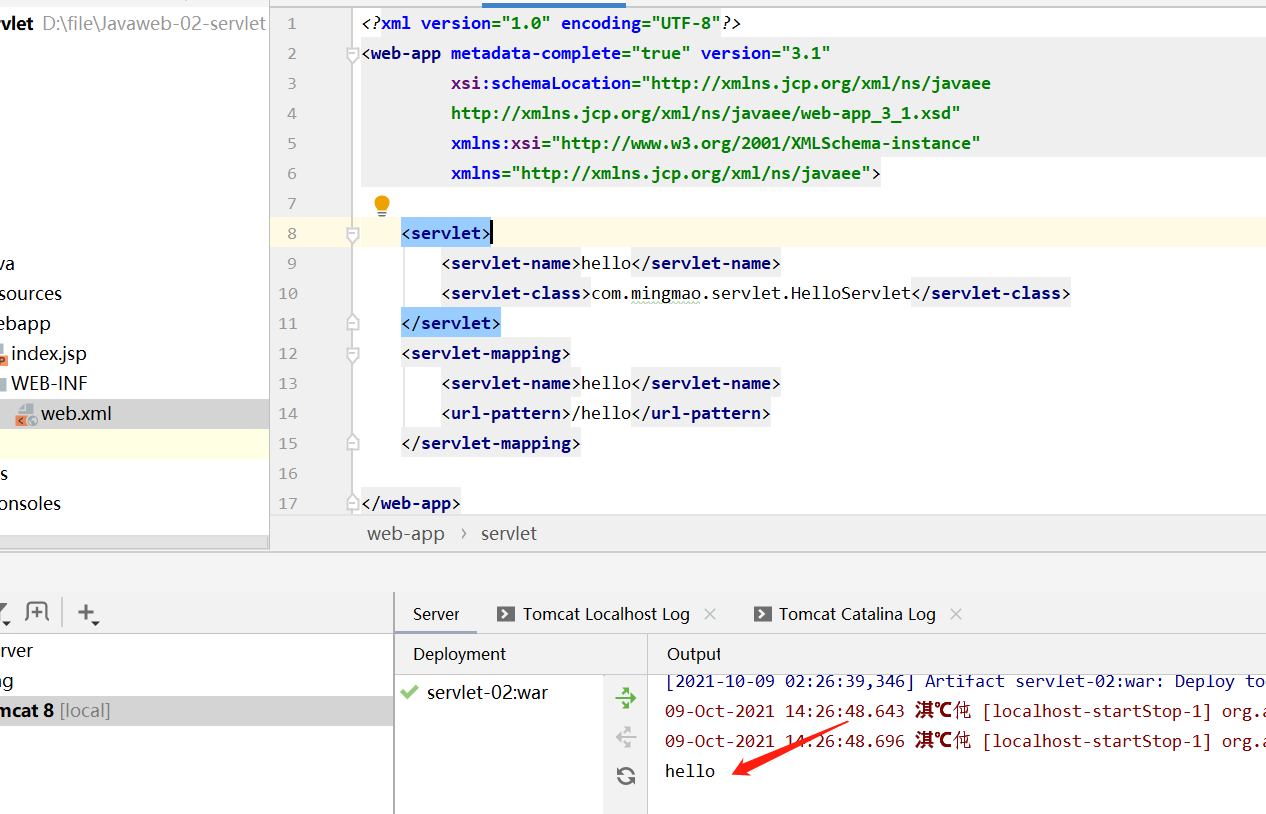The image size is (1266, 814).
Task: Click line number 16 in the gutter
Action: [288, 474]
